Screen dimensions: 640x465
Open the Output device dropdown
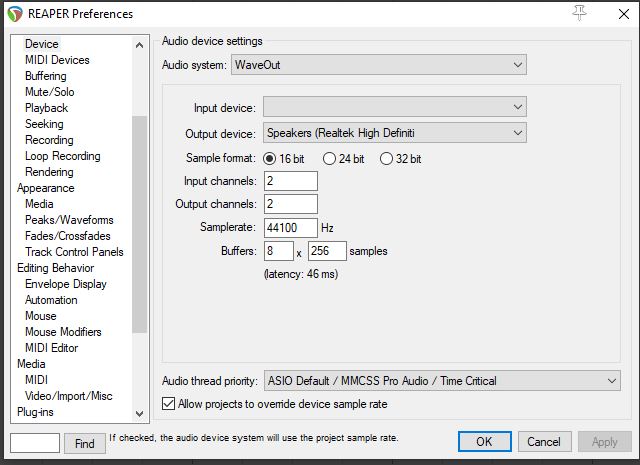tap(395, 133)
